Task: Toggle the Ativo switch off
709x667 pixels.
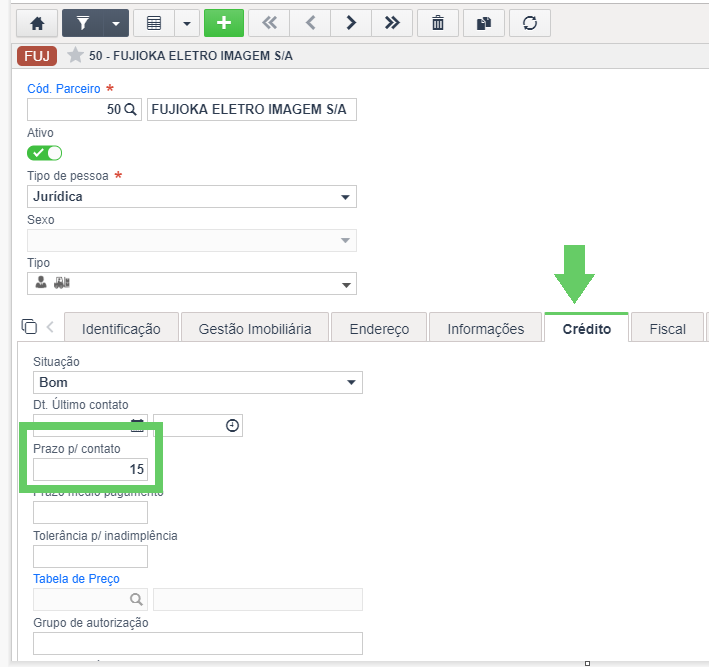Action: (44, 153)
